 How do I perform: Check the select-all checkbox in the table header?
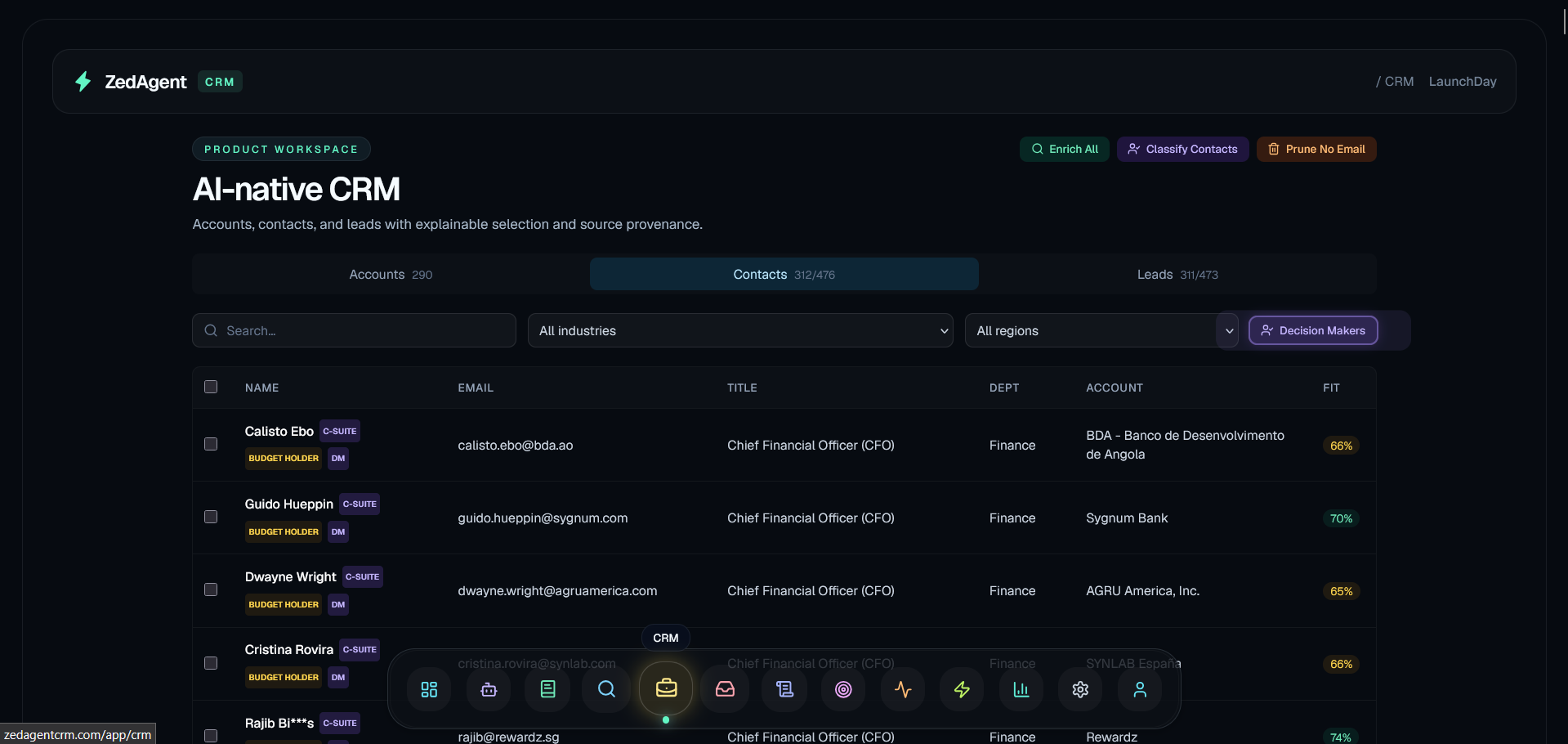[x=210, y=387]
